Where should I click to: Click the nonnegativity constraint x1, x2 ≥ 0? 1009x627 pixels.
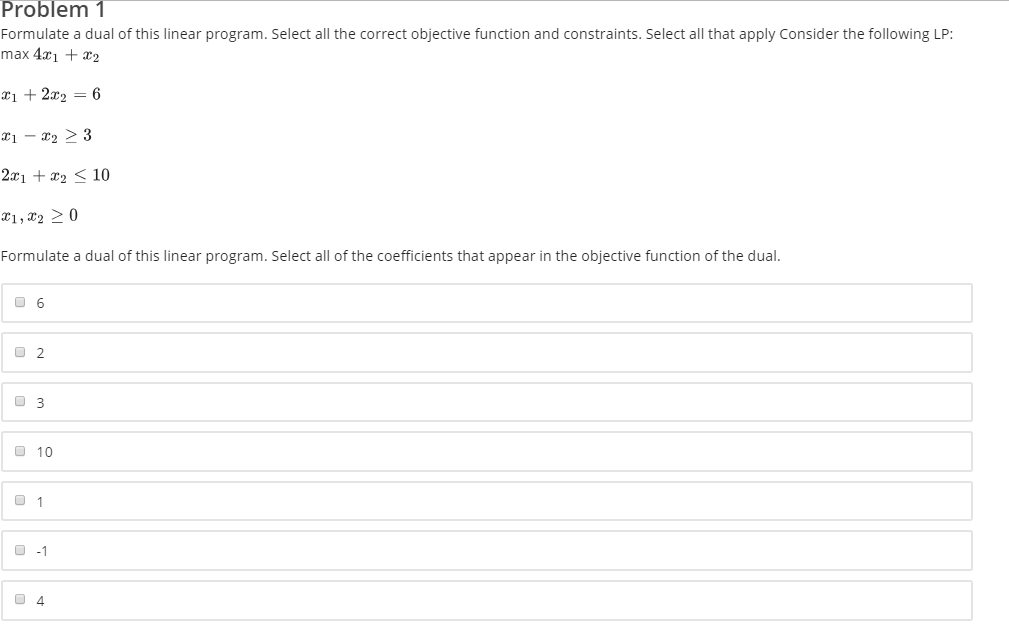(39, 216)
